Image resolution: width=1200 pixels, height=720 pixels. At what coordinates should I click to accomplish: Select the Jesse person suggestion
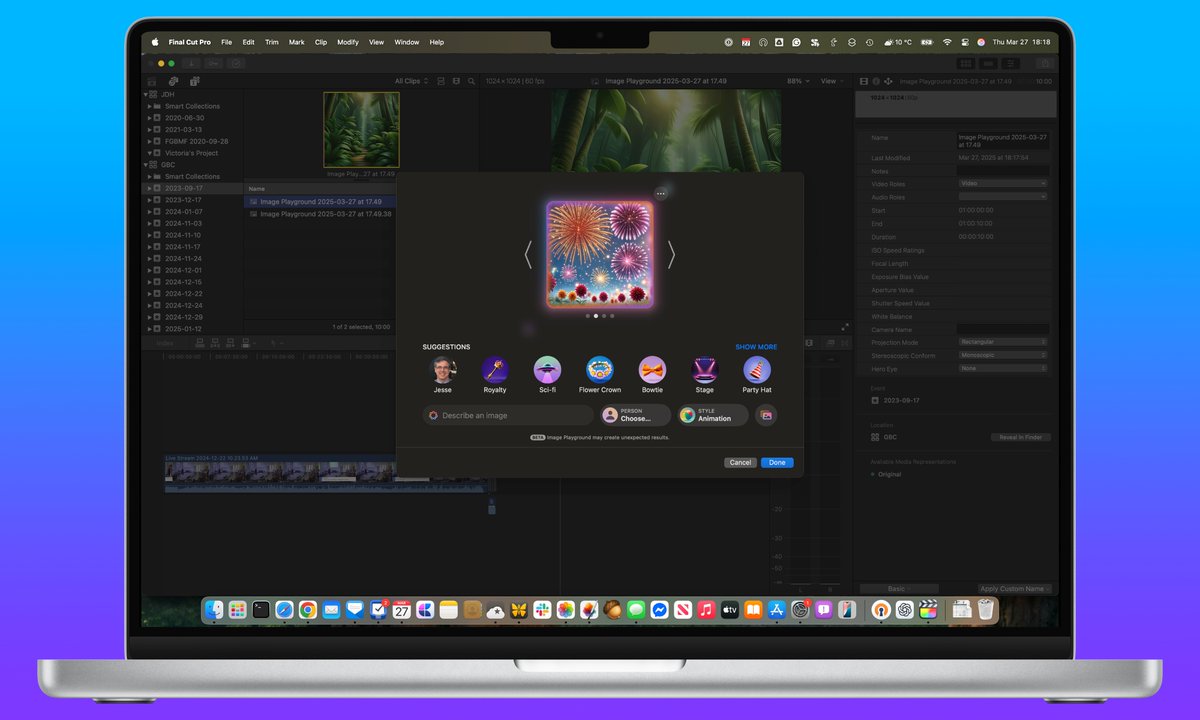tap(443, 370)
